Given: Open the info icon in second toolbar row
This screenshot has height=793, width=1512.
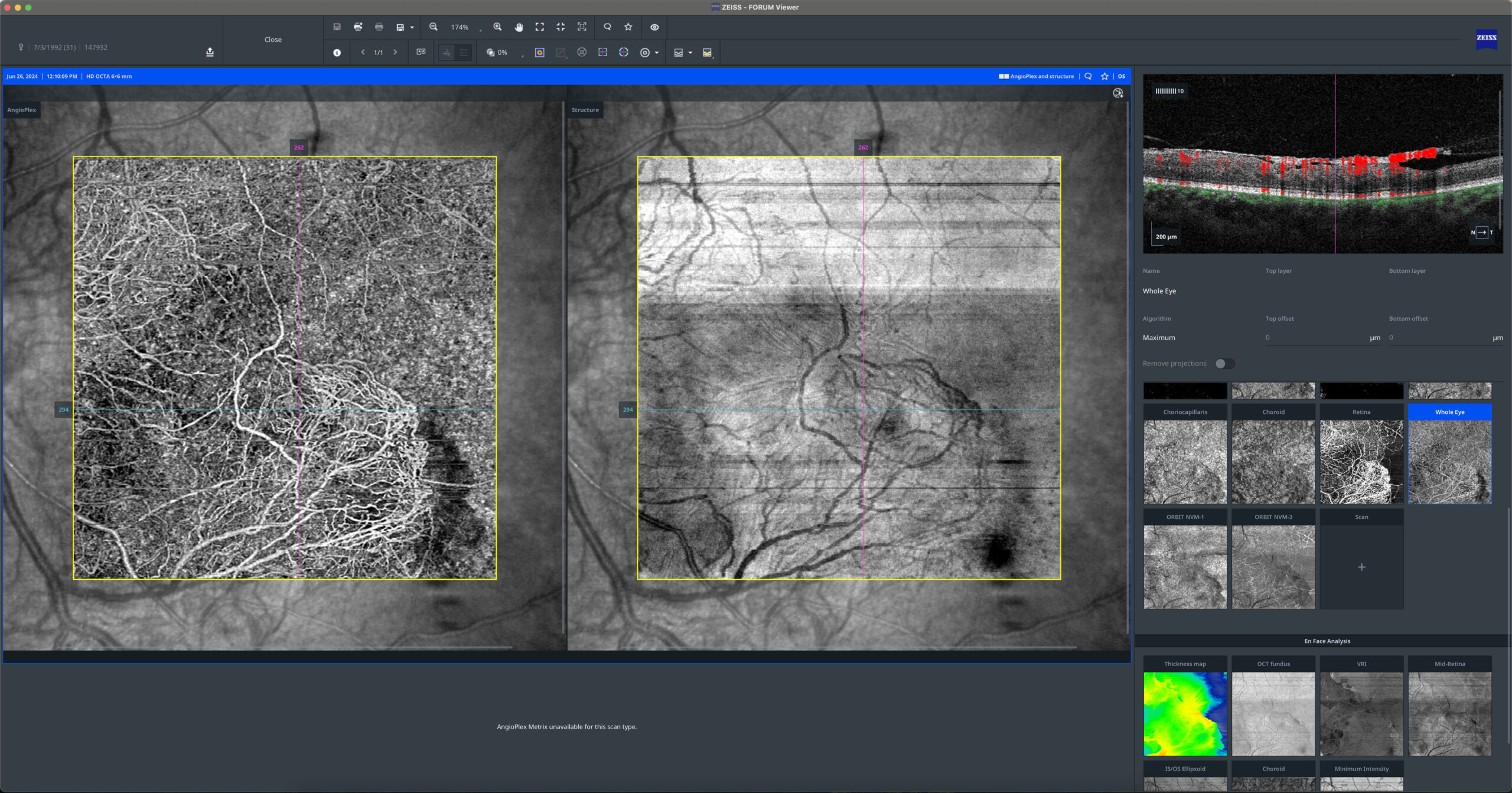Looking at the screenshot, I should click(337, 53).
